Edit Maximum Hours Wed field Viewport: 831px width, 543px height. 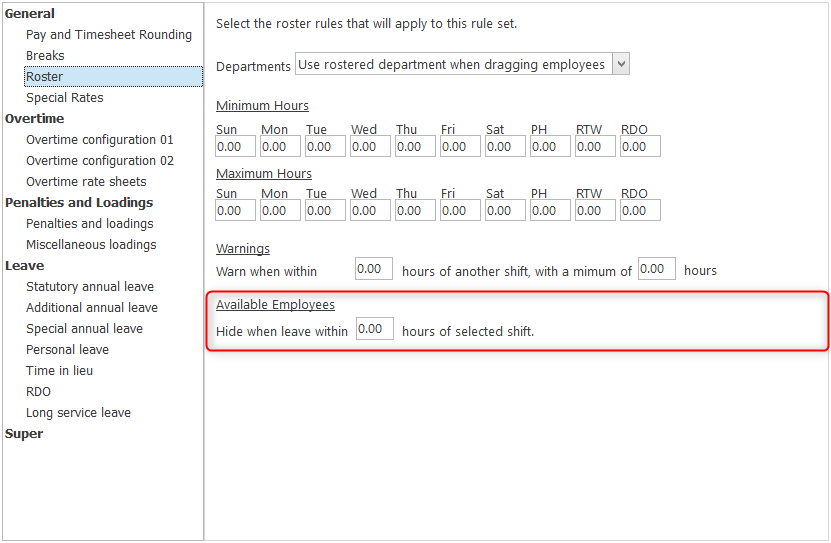coord(370,210)
